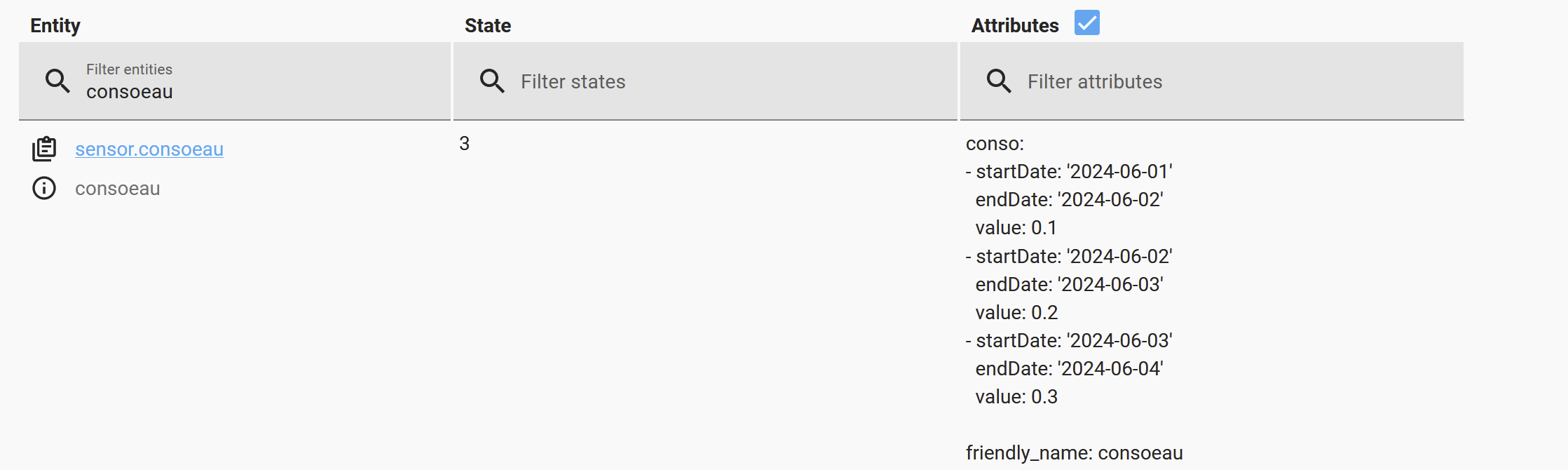Copy the sensor.consoeau entity ID to clipboard

[44, 149]
